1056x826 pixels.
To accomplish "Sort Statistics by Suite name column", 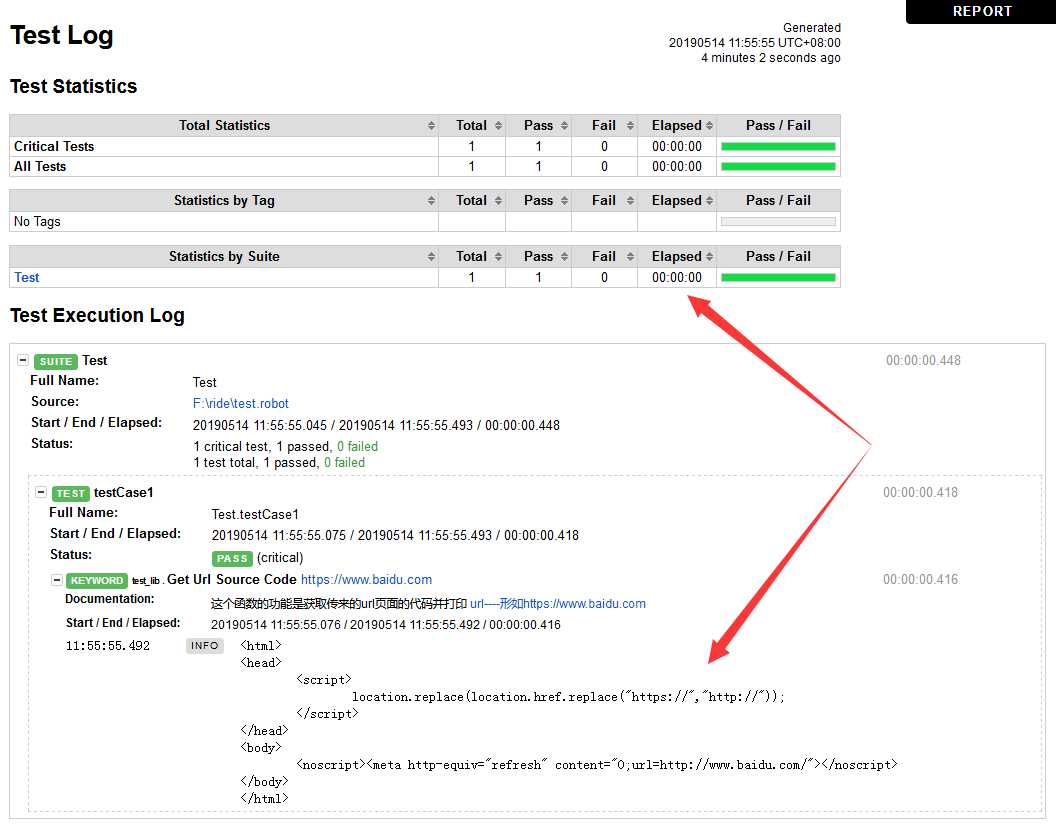I will [x=431, y=257].
